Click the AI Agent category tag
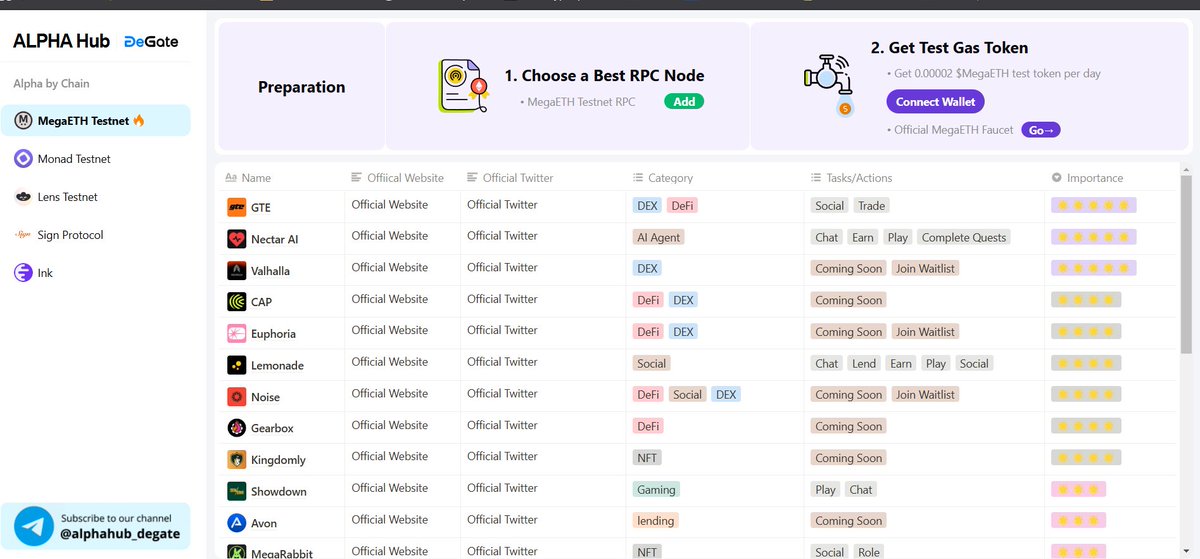The image size is (1200, 559). pyautogui.click(x=659, y=238)
